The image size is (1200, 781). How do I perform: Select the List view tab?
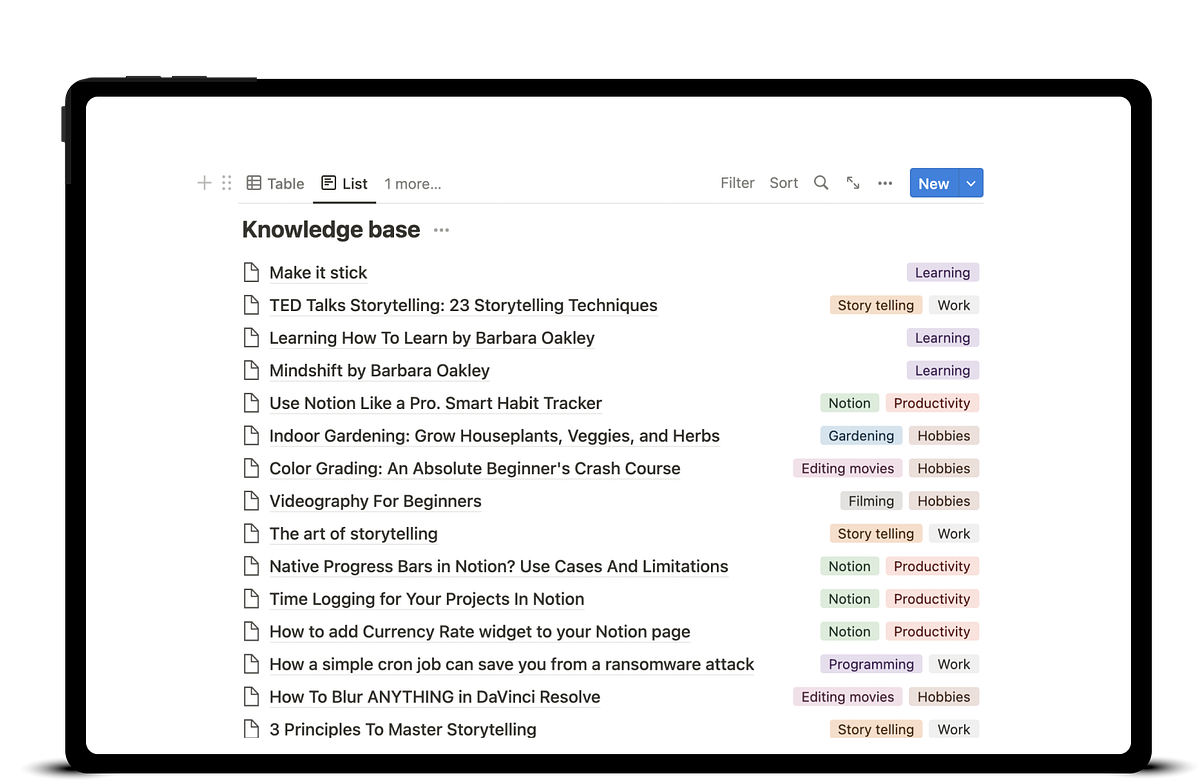tap(344, 183)
